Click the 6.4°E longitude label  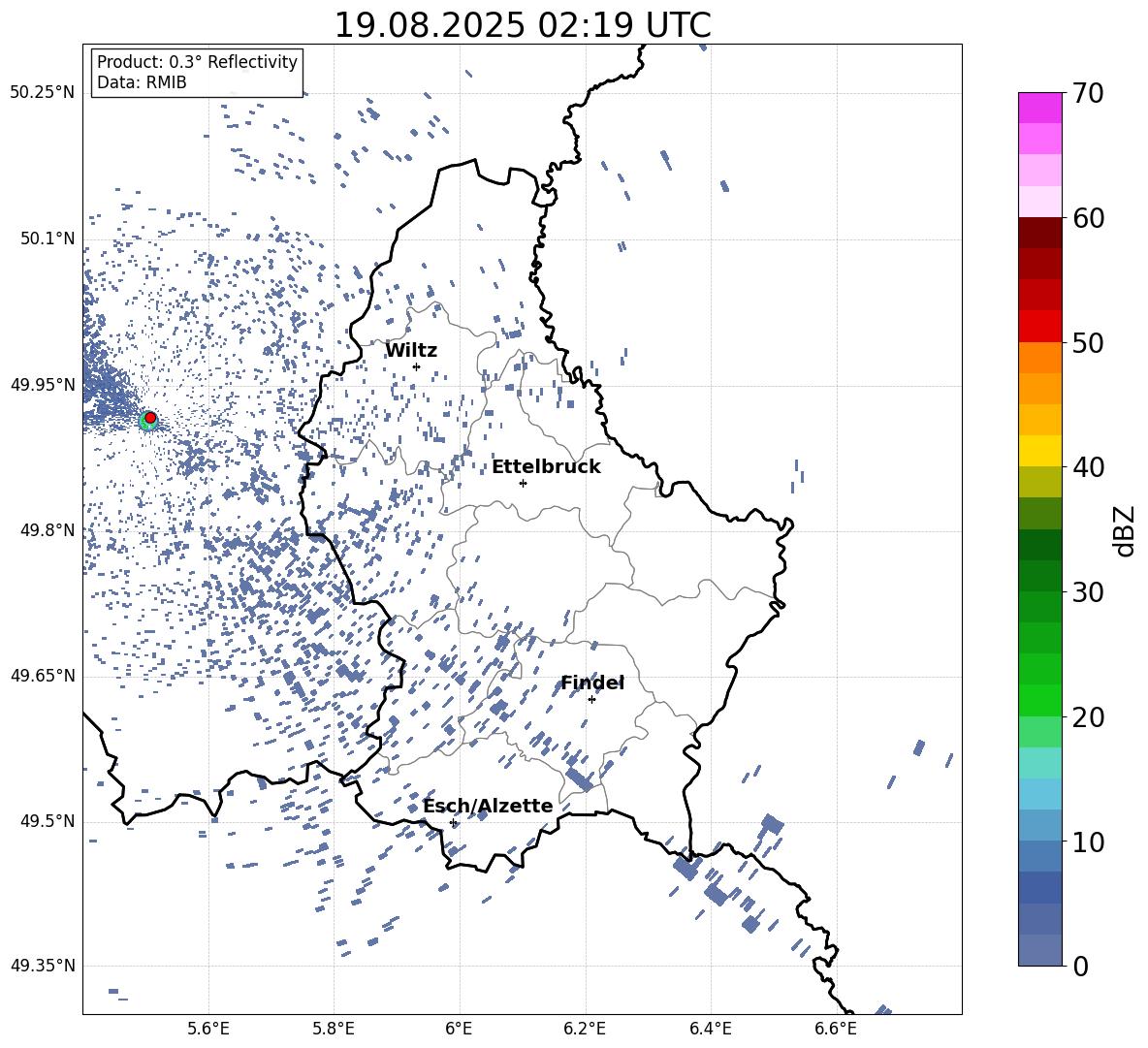tap(710, 1029)
